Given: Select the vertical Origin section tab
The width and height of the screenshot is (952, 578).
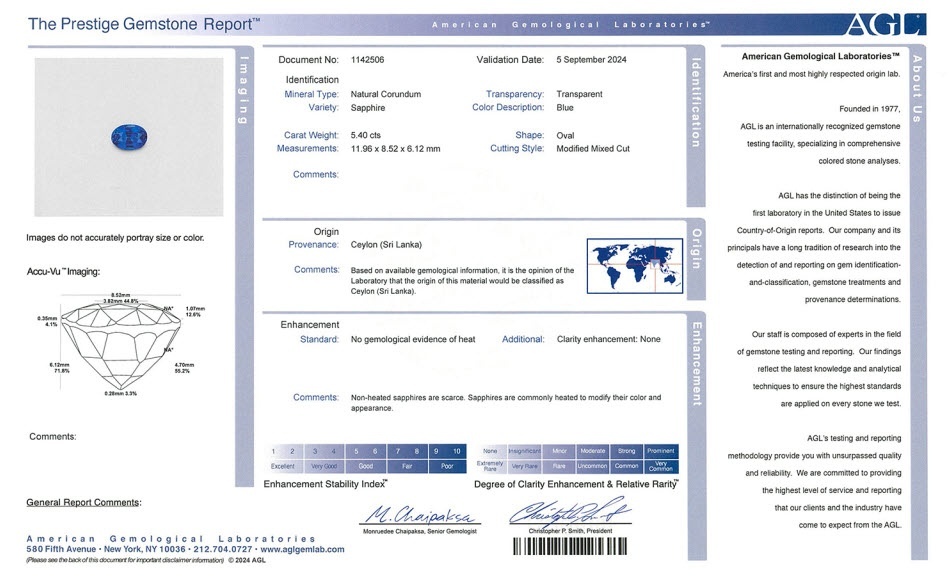Looking at the screenshot, I should tap(697, 249).
